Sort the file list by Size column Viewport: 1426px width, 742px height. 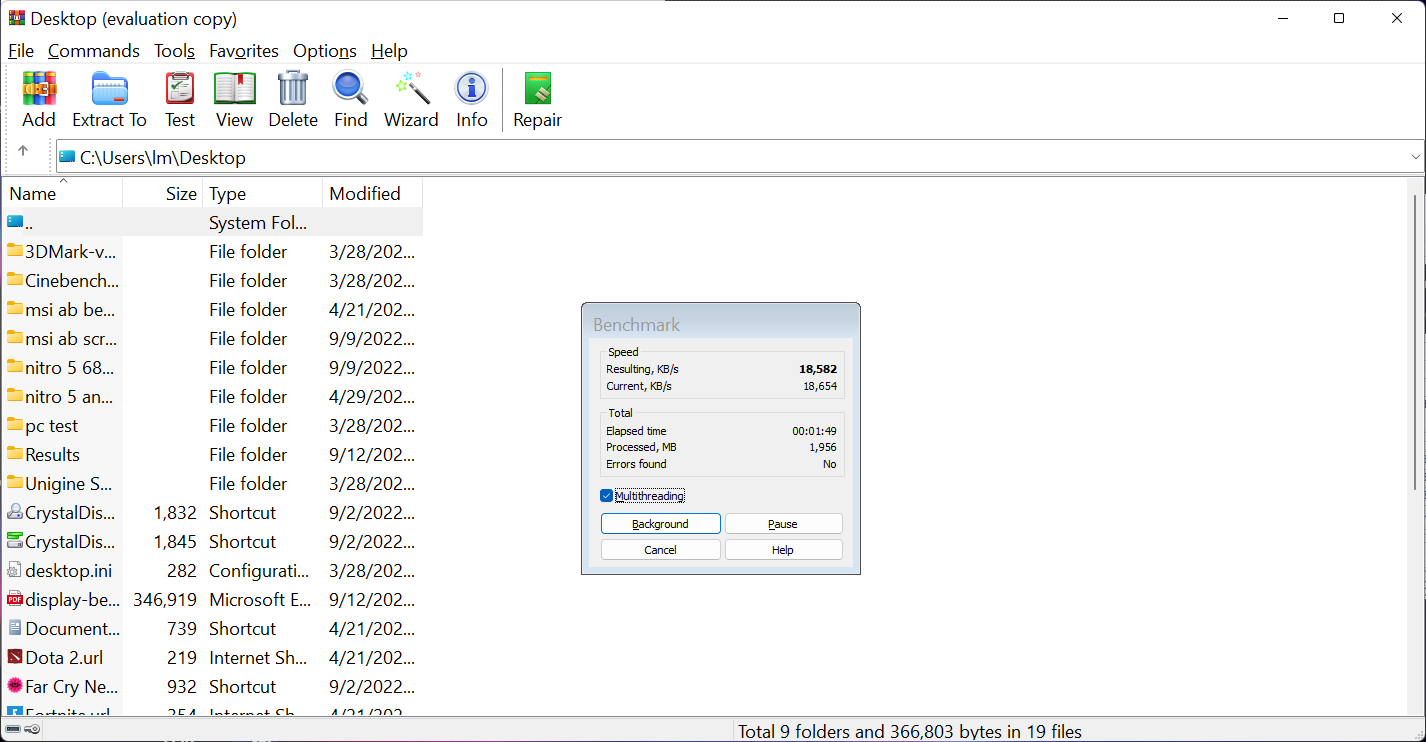pos(163,194)
